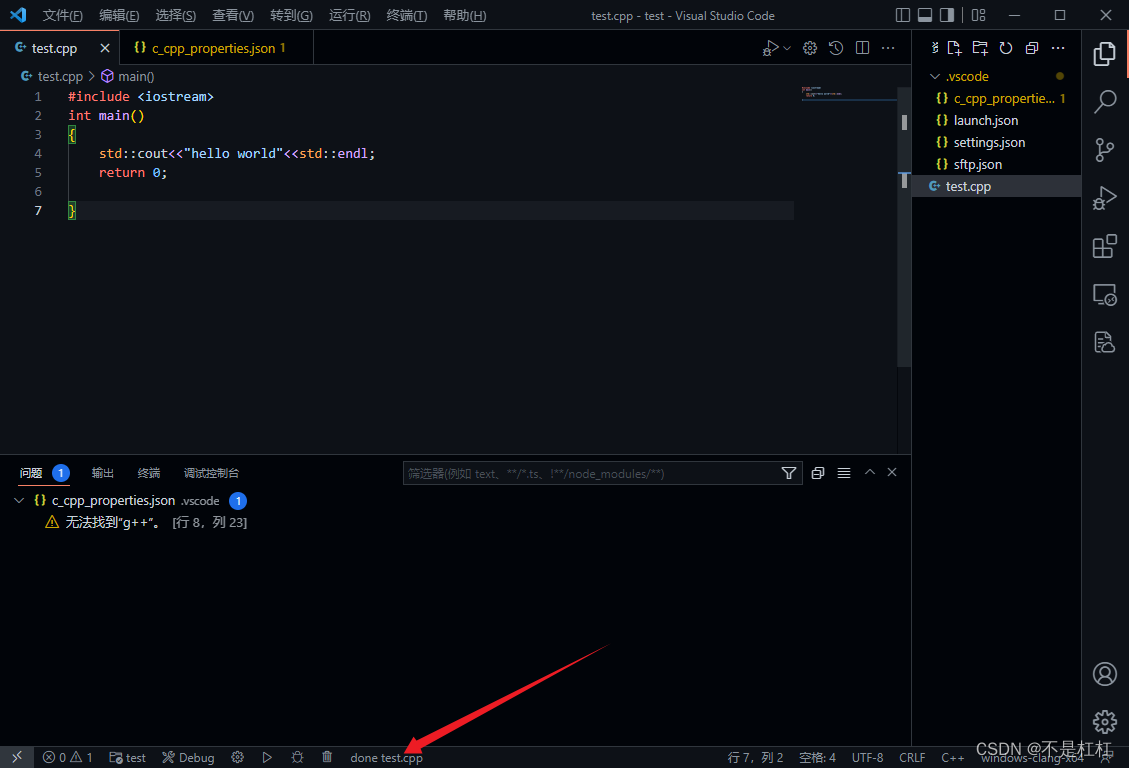Toggle the Problems filter icon

coord(789,472)
